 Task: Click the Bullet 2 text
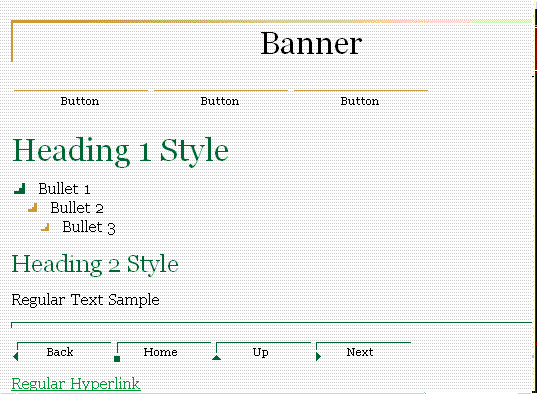[x=77, y=208]
